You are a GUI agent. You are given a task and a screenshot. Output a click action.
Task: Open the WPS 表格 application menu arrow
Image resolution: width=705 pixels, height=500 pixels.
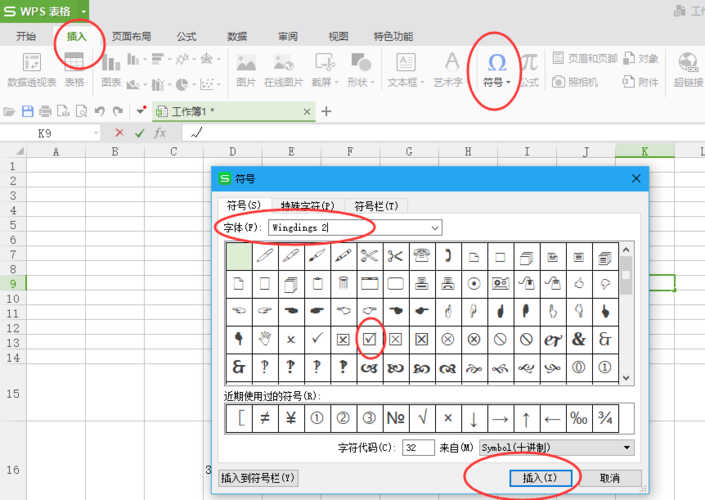[84, 11]
